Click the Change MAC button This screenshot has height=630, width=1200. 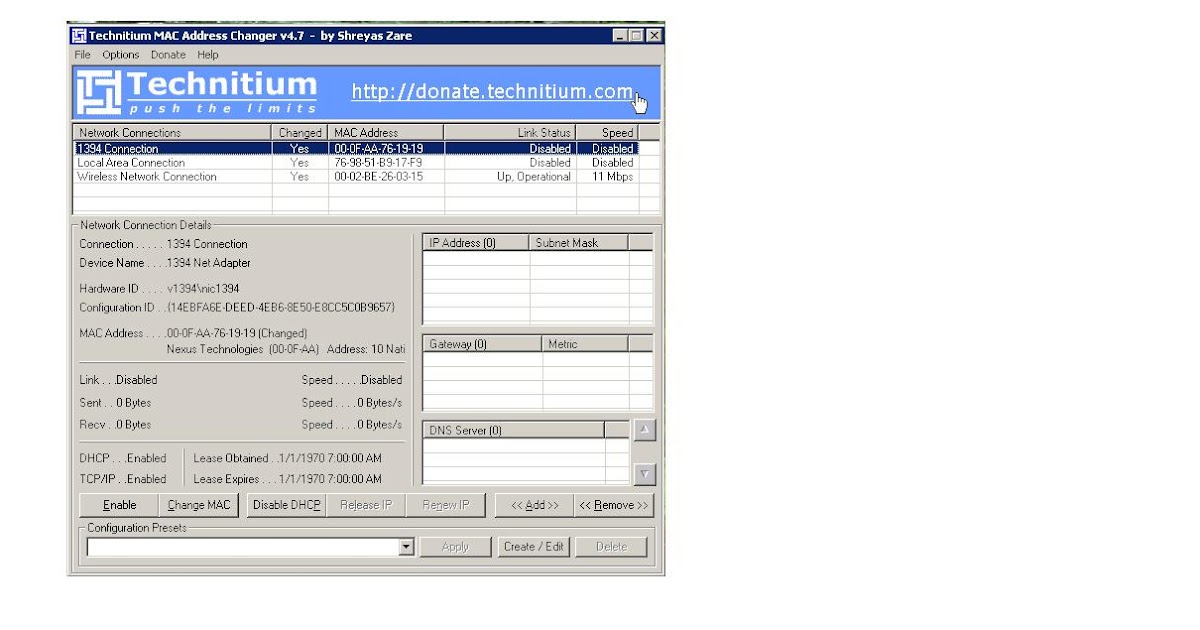200,505
